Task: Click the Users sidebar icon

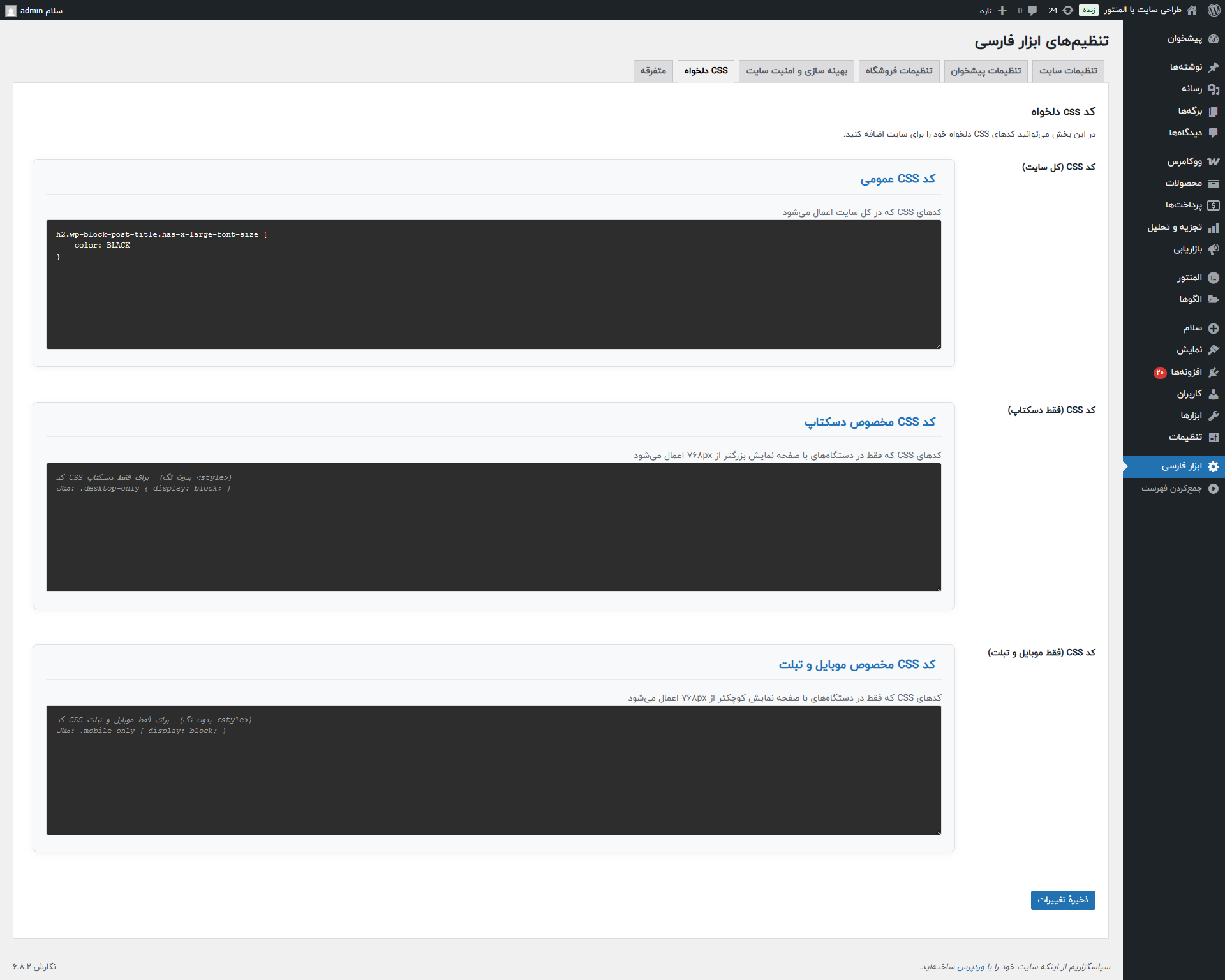Action: pos(1213,394)
